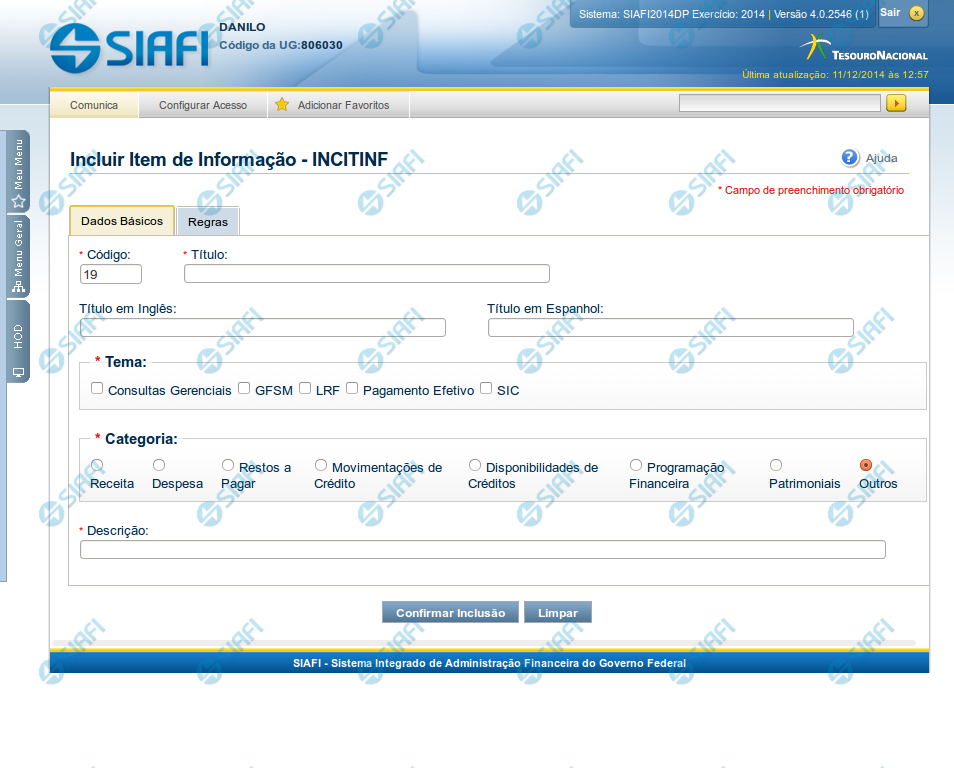This screenshot has height=768, width=954.
Task: Tick the Pagamento Efetivo checkbox
Action: tap(352, 389)
